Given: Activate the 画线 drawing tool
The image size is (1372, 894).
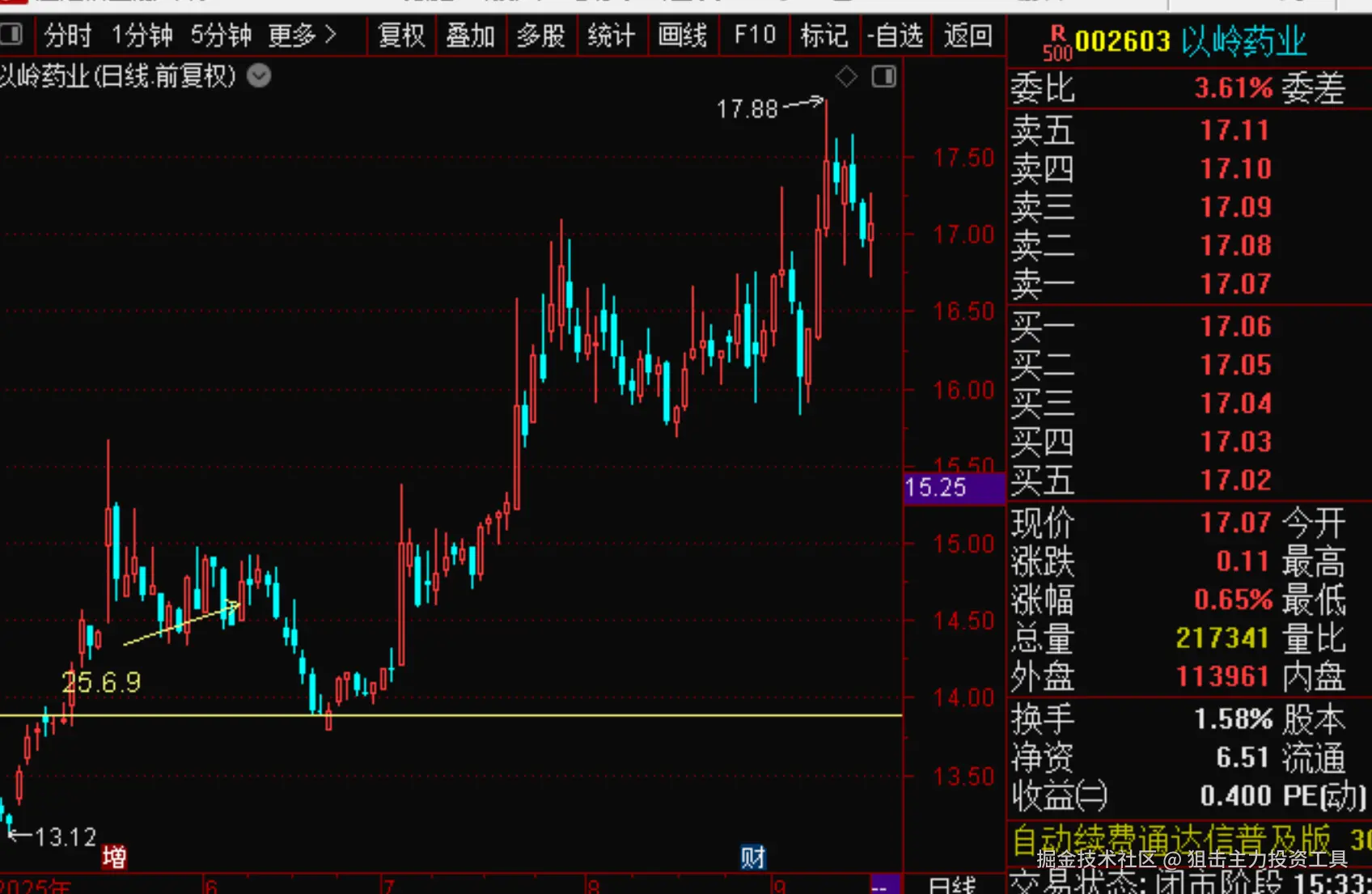Looking at the screenshot, I should pos(682,36).
